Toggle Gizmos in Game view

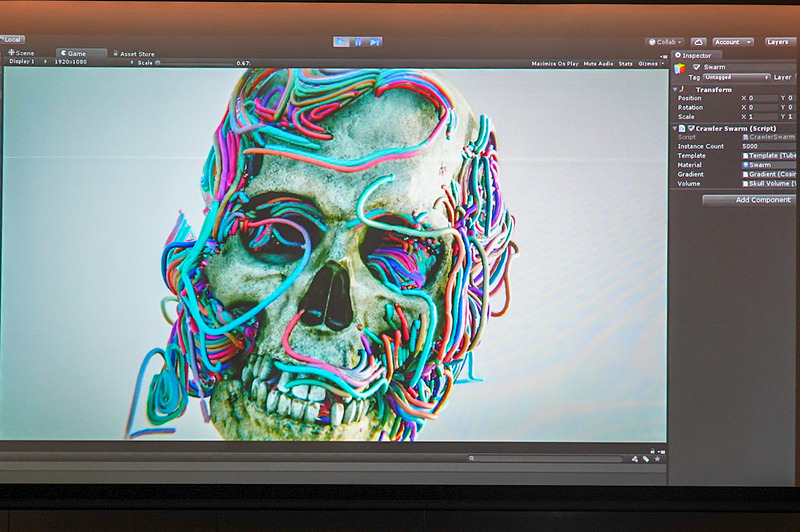648,64
